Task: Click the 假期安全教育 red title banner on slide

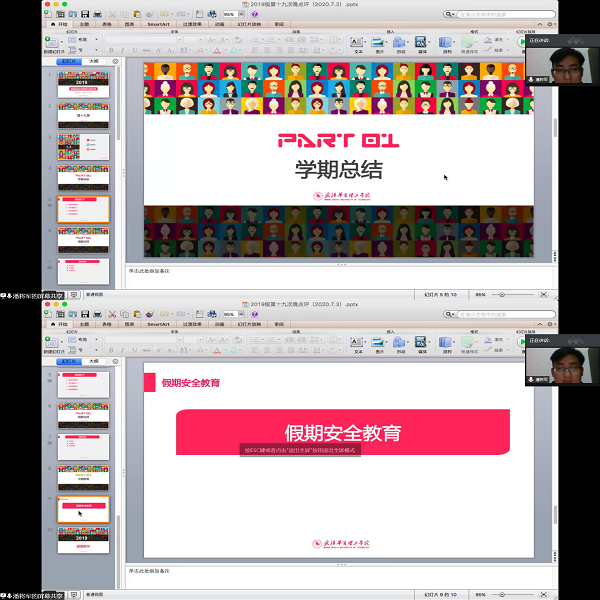Action: pos(343,433)
